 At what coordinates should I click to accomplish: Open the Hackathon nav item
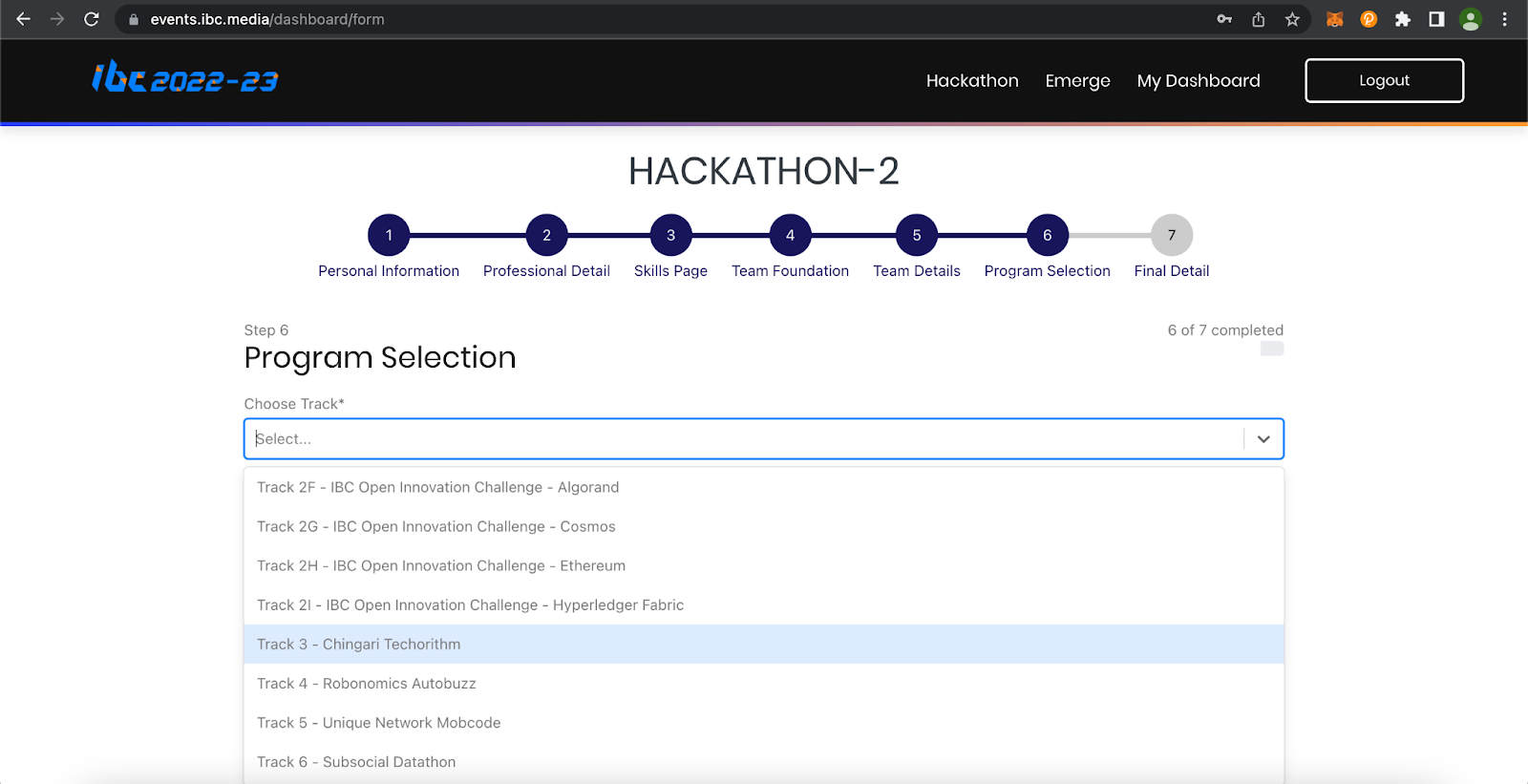[x=972, y=80]
